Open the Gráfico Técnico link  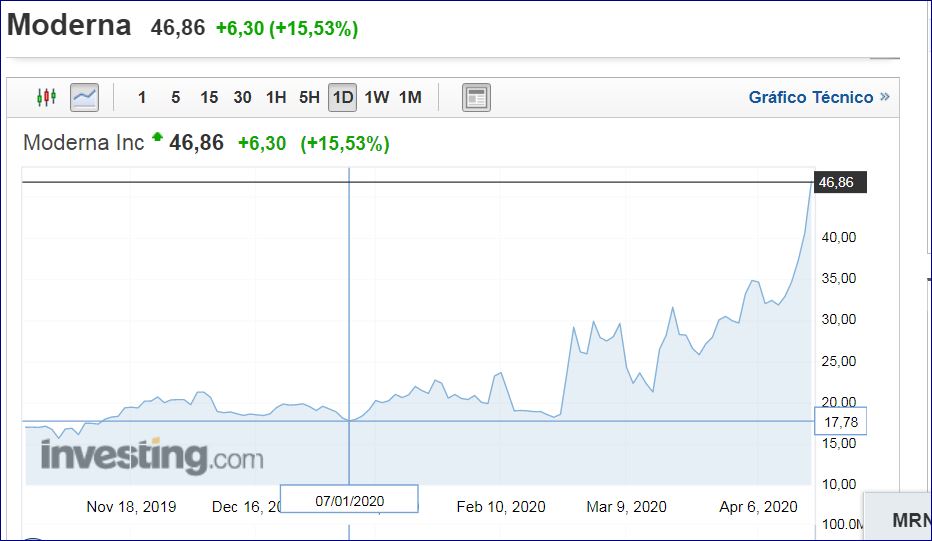[x=811, y=98]
